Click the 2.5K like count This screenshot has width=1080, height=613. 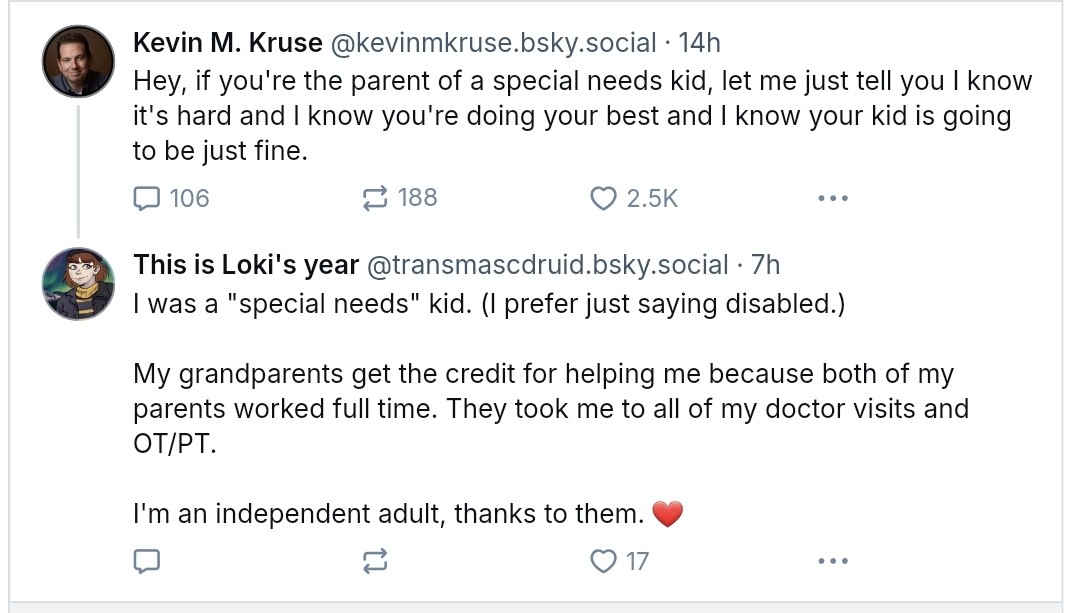[652, 199]
